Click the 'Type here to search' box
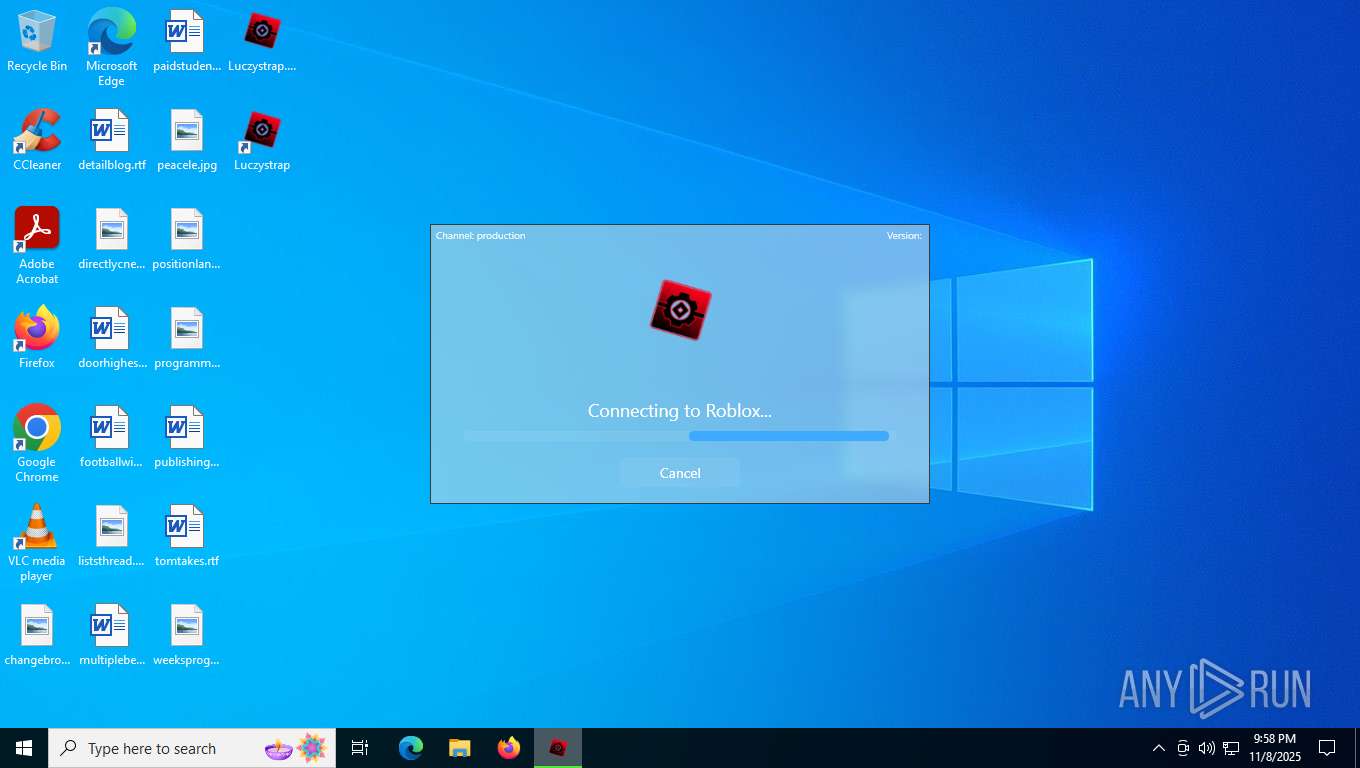 click(x=192, y=748)
